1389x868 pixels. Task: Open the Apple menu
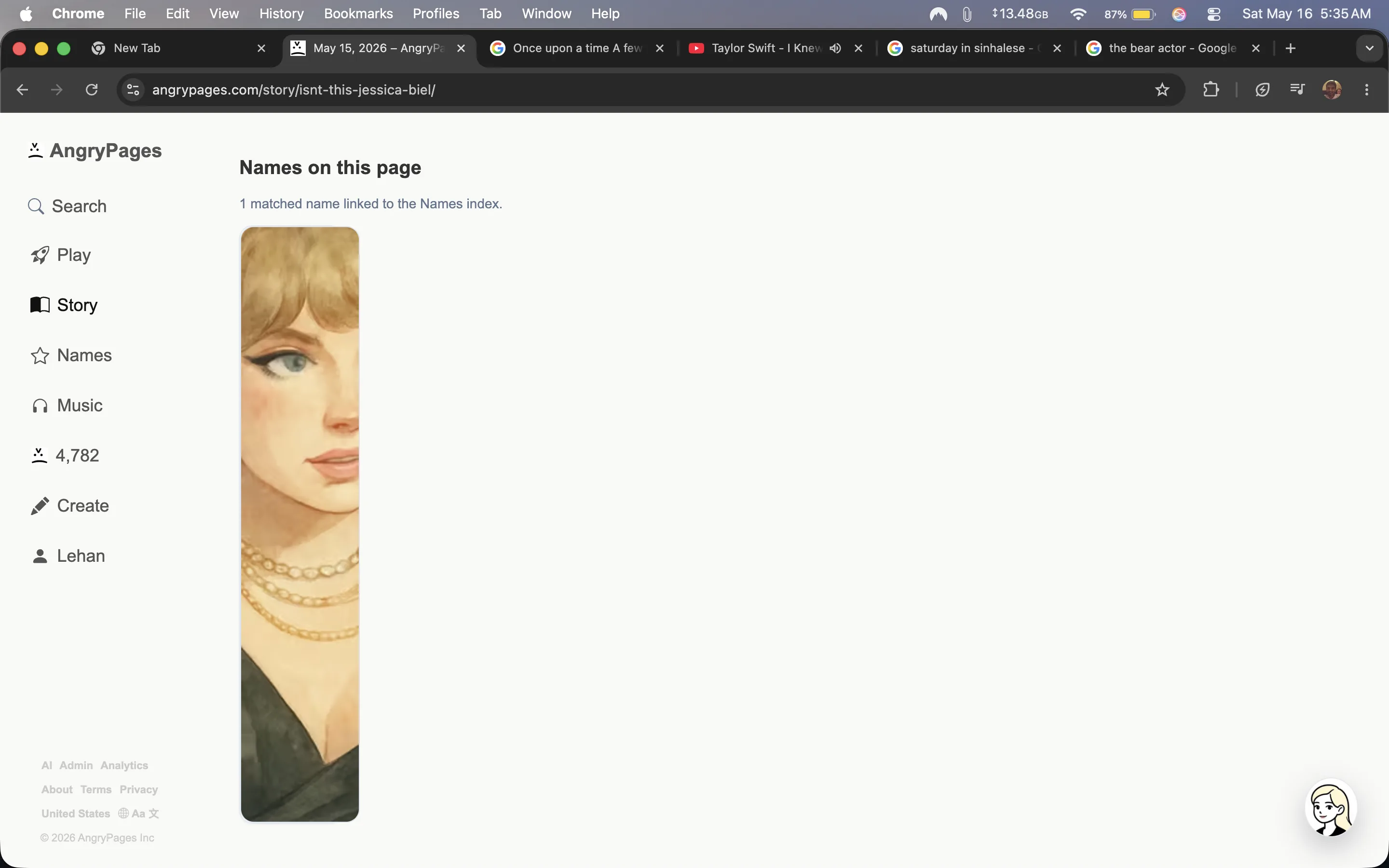[26, 14]
